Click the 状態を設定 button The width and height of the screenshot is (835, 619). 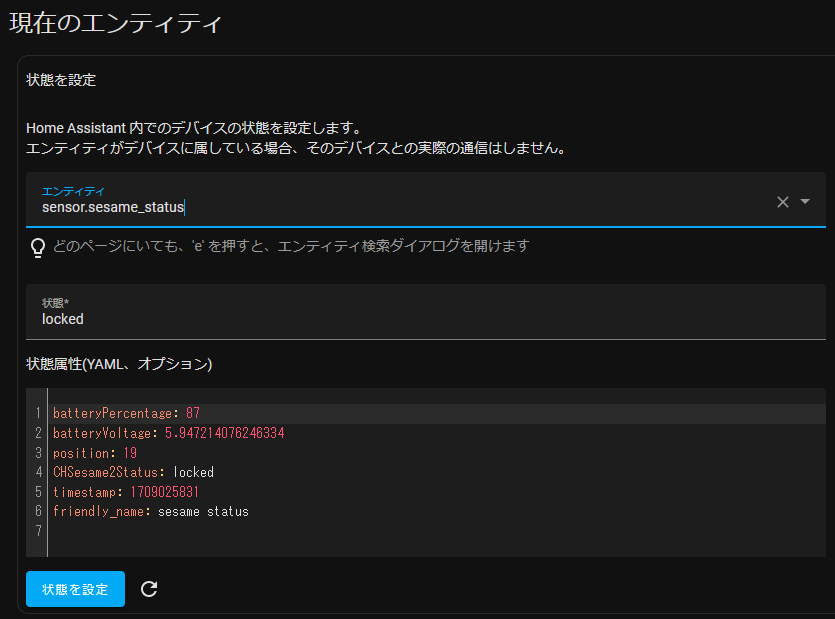tap(75, 589)
